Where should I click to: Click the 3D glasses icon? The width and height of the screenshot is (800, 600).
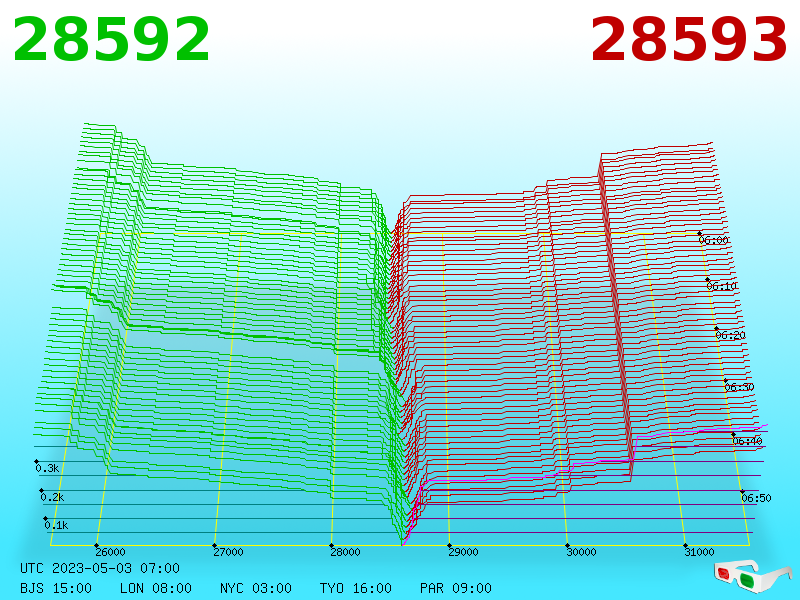click(753, 575)
